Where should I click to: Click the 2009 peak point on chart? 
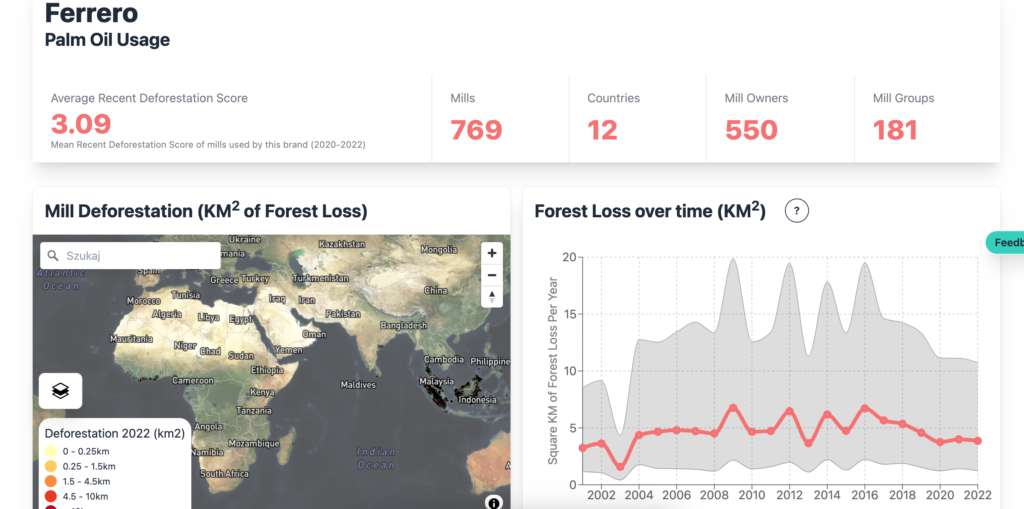[x=733, y=408]
